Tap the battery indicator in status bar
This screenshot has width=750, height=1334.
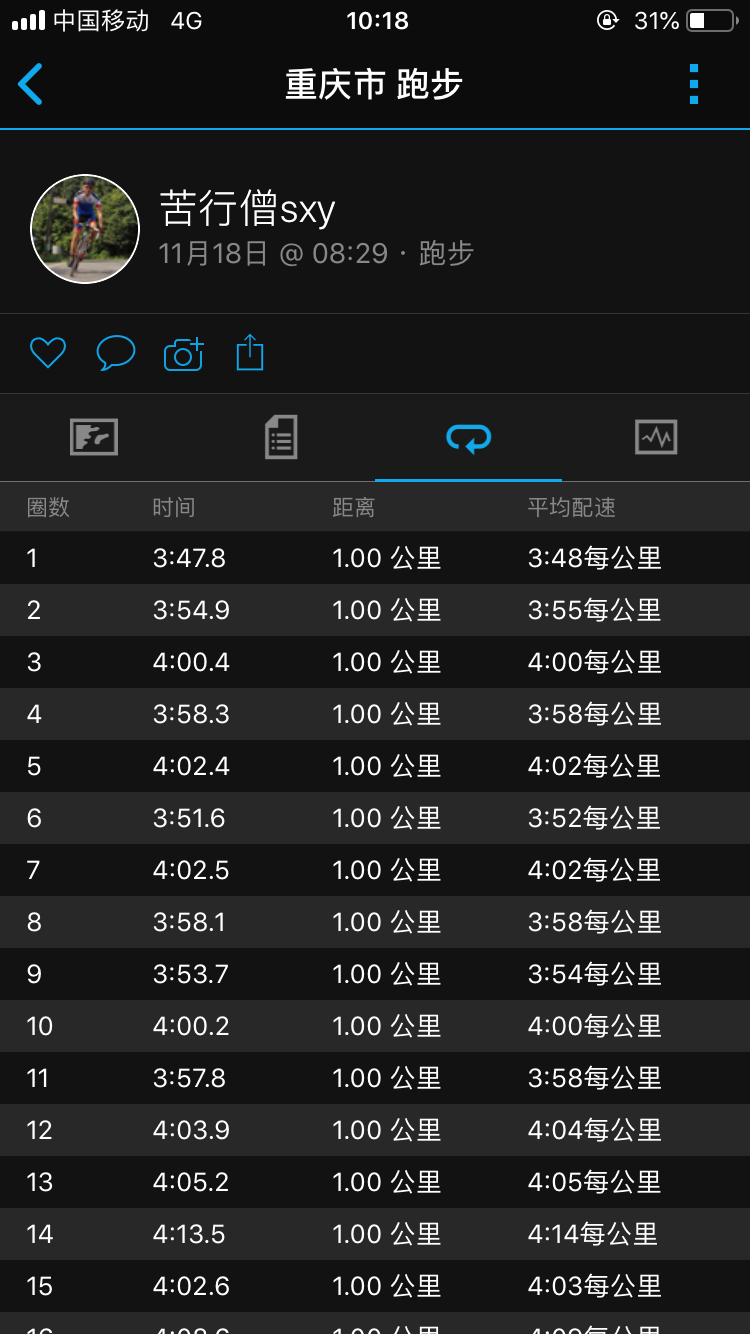click(x=711, y=21)
